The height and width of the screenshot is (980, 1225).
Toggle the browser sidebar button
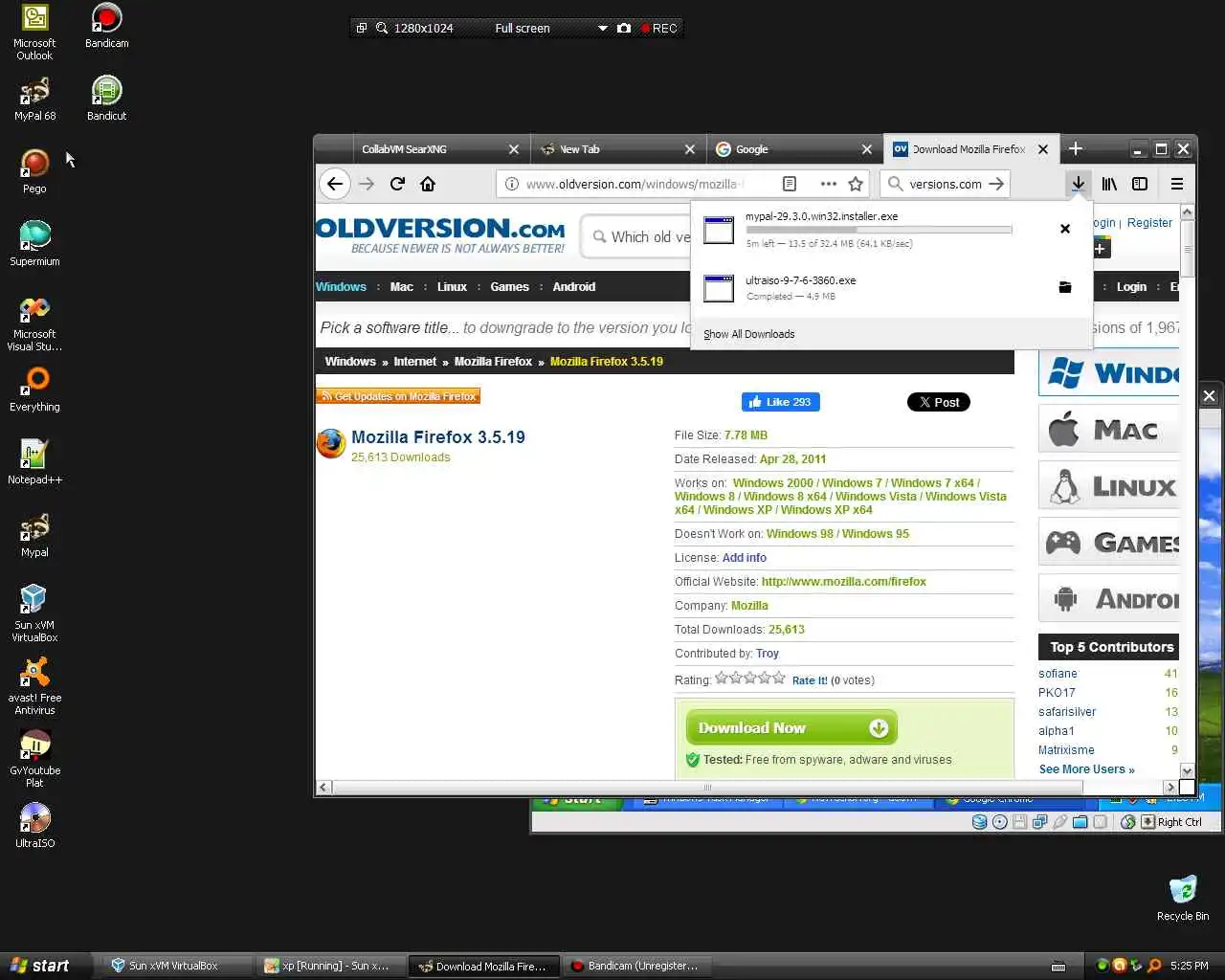click(1140, 184)
